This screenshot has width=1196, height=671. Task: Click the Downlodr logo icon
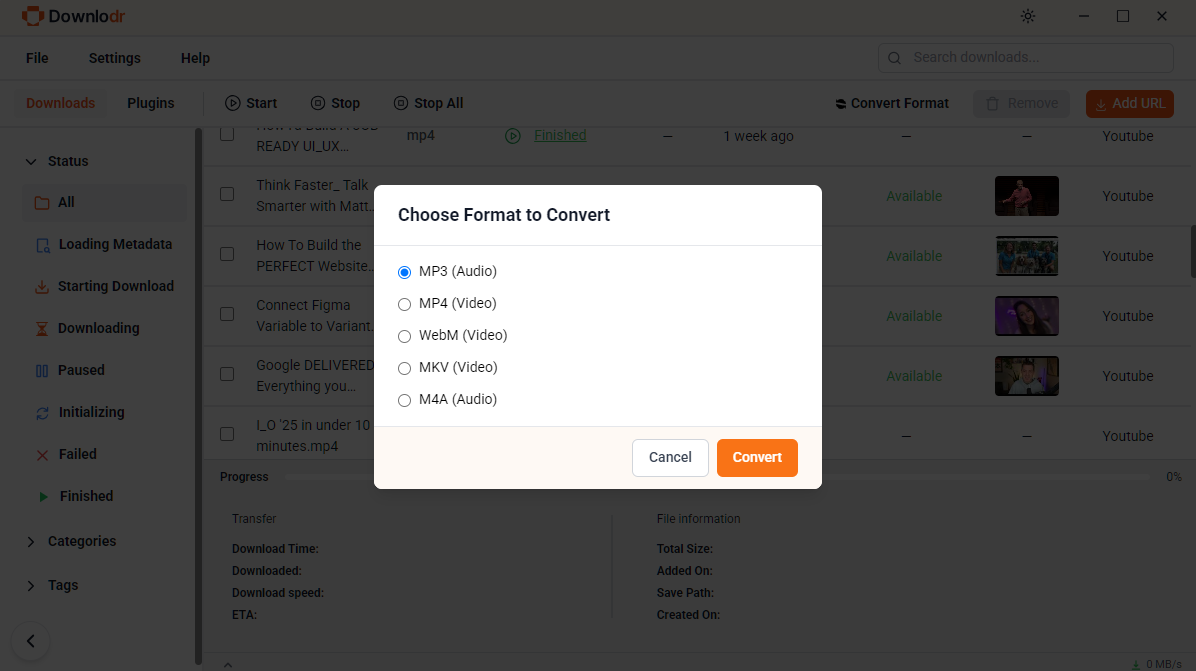(x=32, y=17)
